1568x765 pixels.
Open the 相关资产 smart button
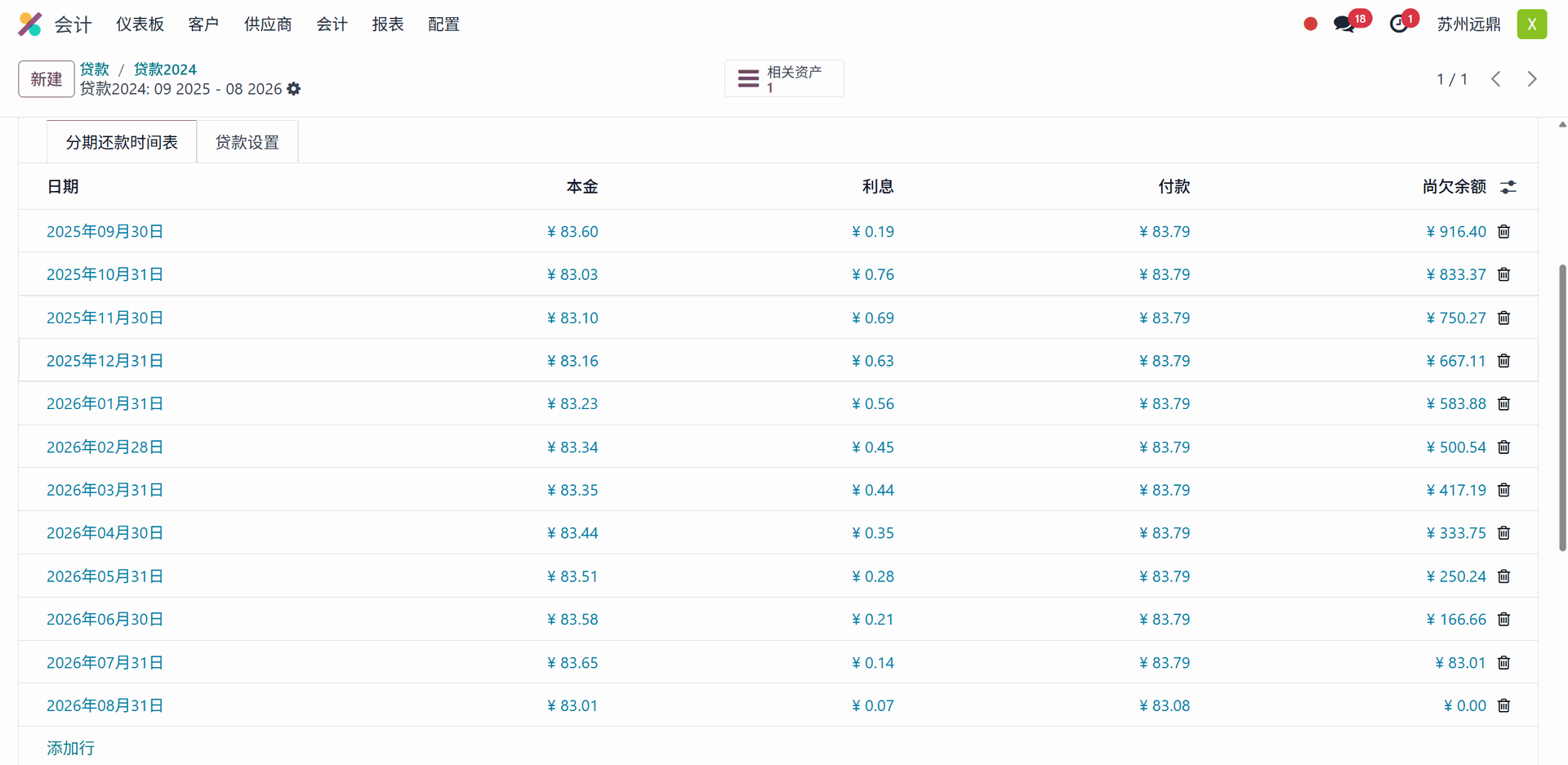click(783, 79)
